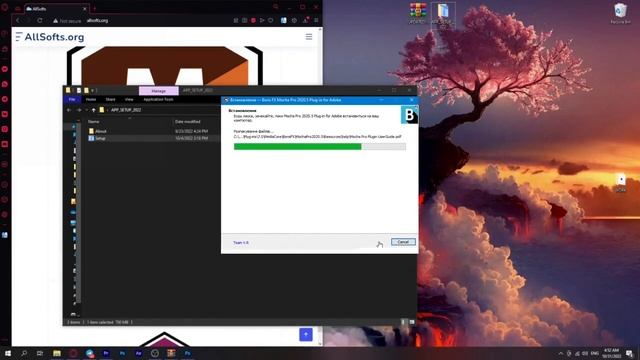Viewport: 640px width, 360px height.
Task: Go back in the browser
Action: (x=18, y=20)
